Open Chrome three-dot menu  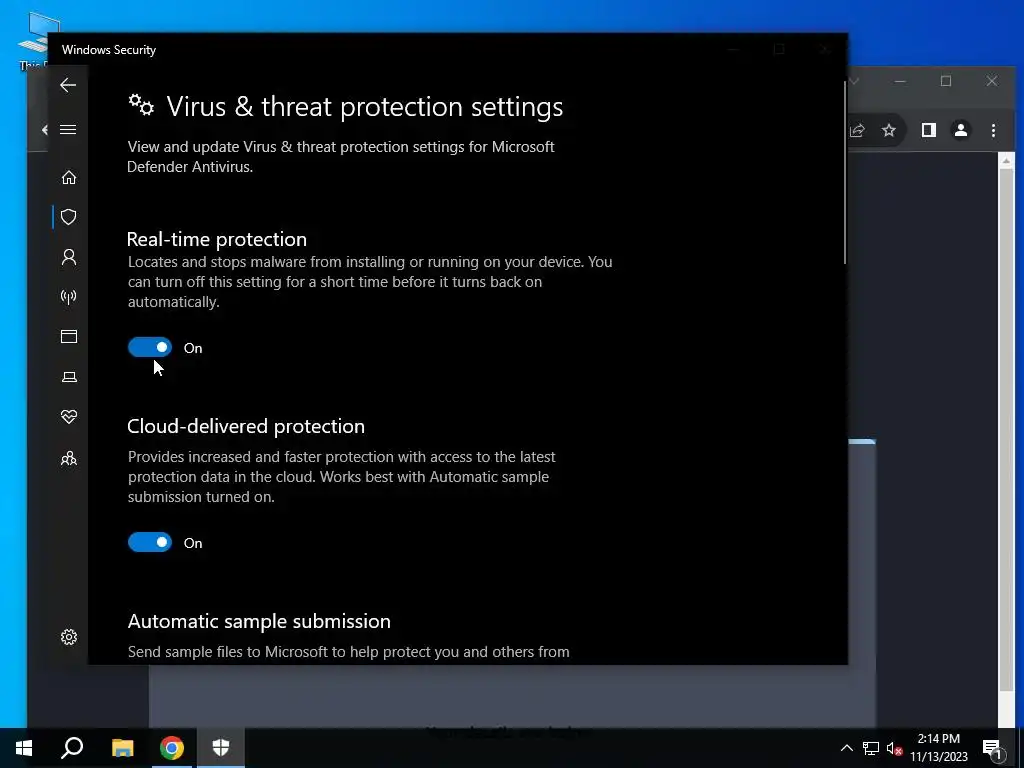click(993, 131)
